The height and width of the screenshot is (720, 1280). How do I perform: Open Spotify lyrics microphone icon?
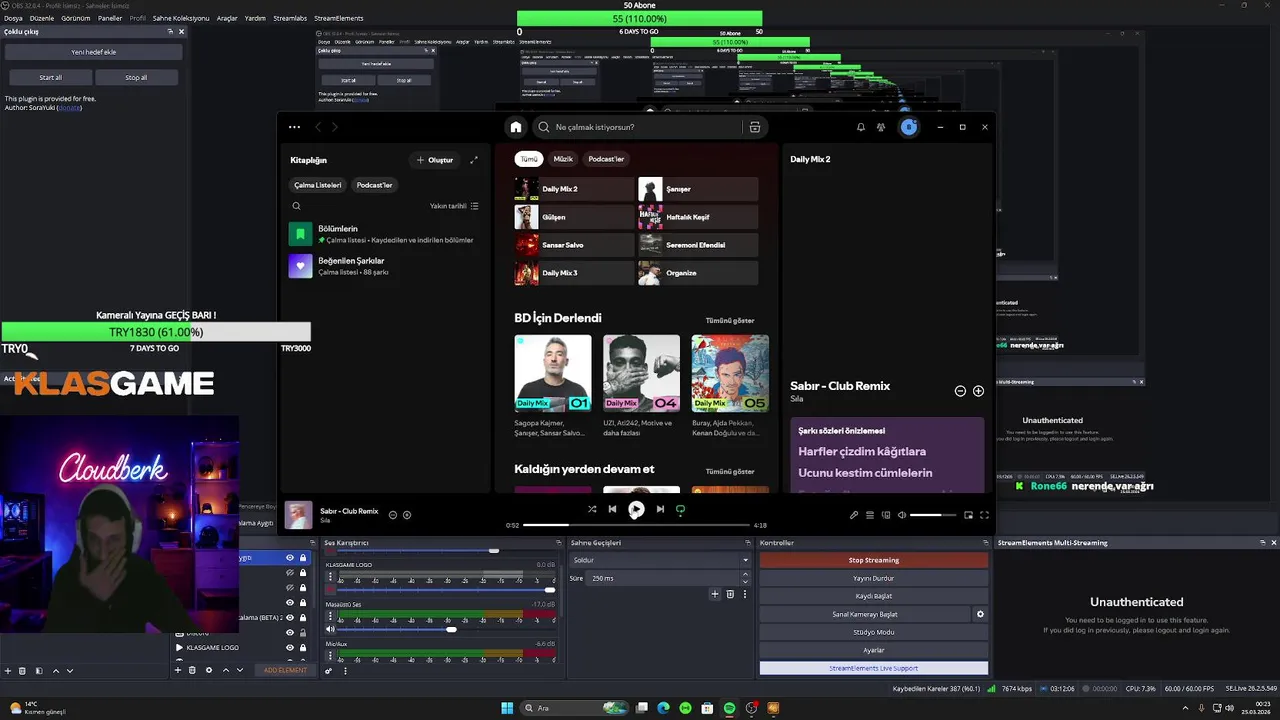(x=854, y=515)
